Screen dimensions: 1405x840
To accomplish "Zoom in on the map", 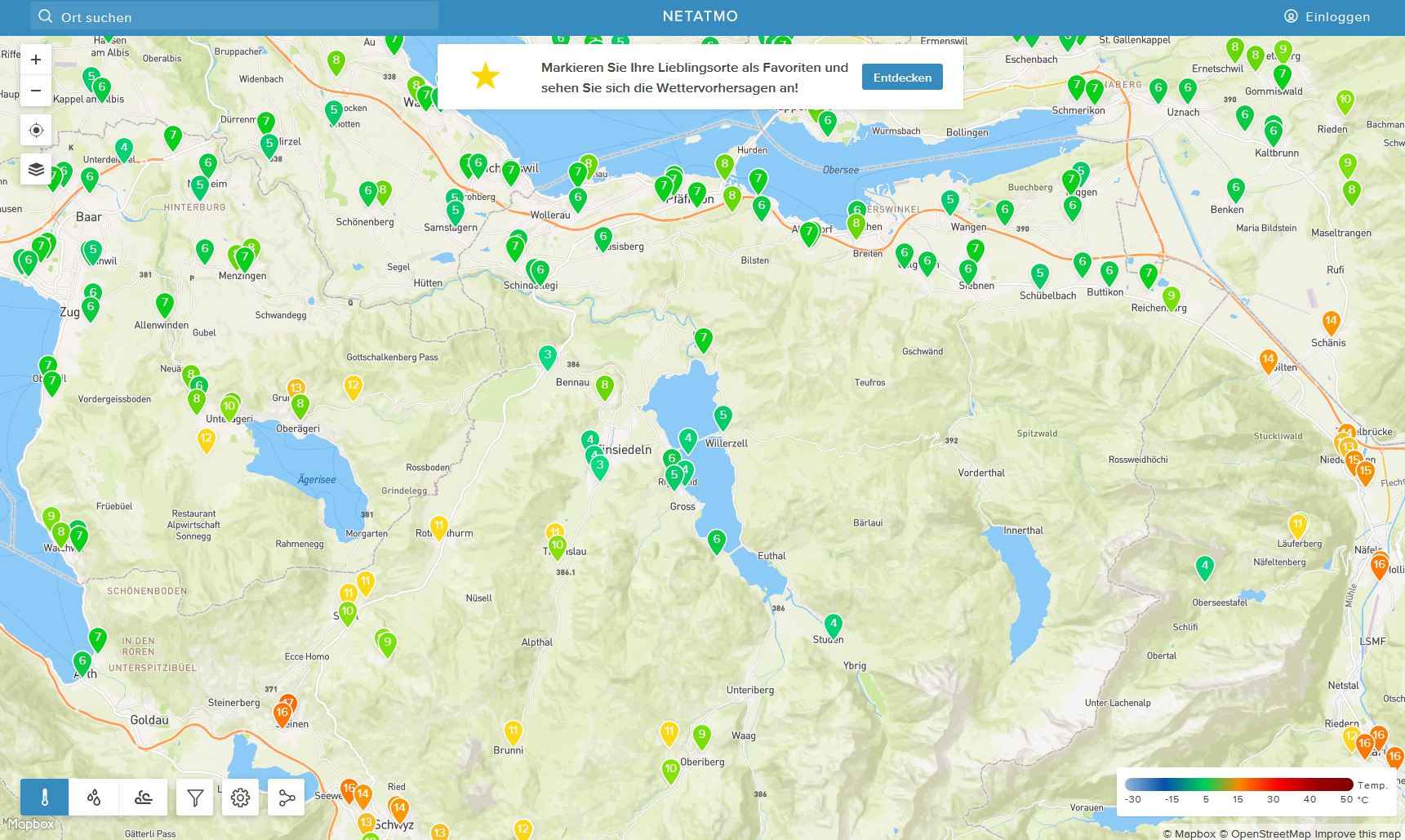I will pyautogui.click(x=36, y=60).
